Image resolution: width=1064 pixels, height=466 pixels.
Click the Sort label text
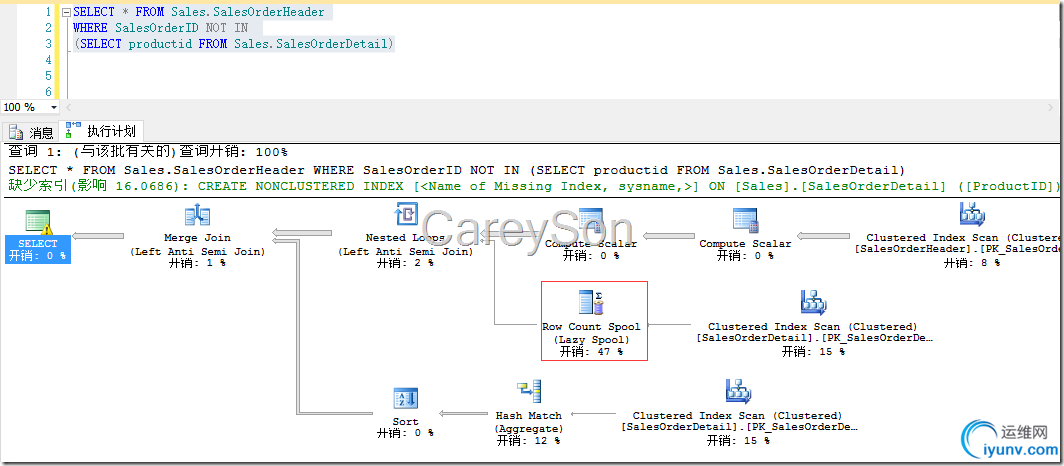tap(406, 421)
